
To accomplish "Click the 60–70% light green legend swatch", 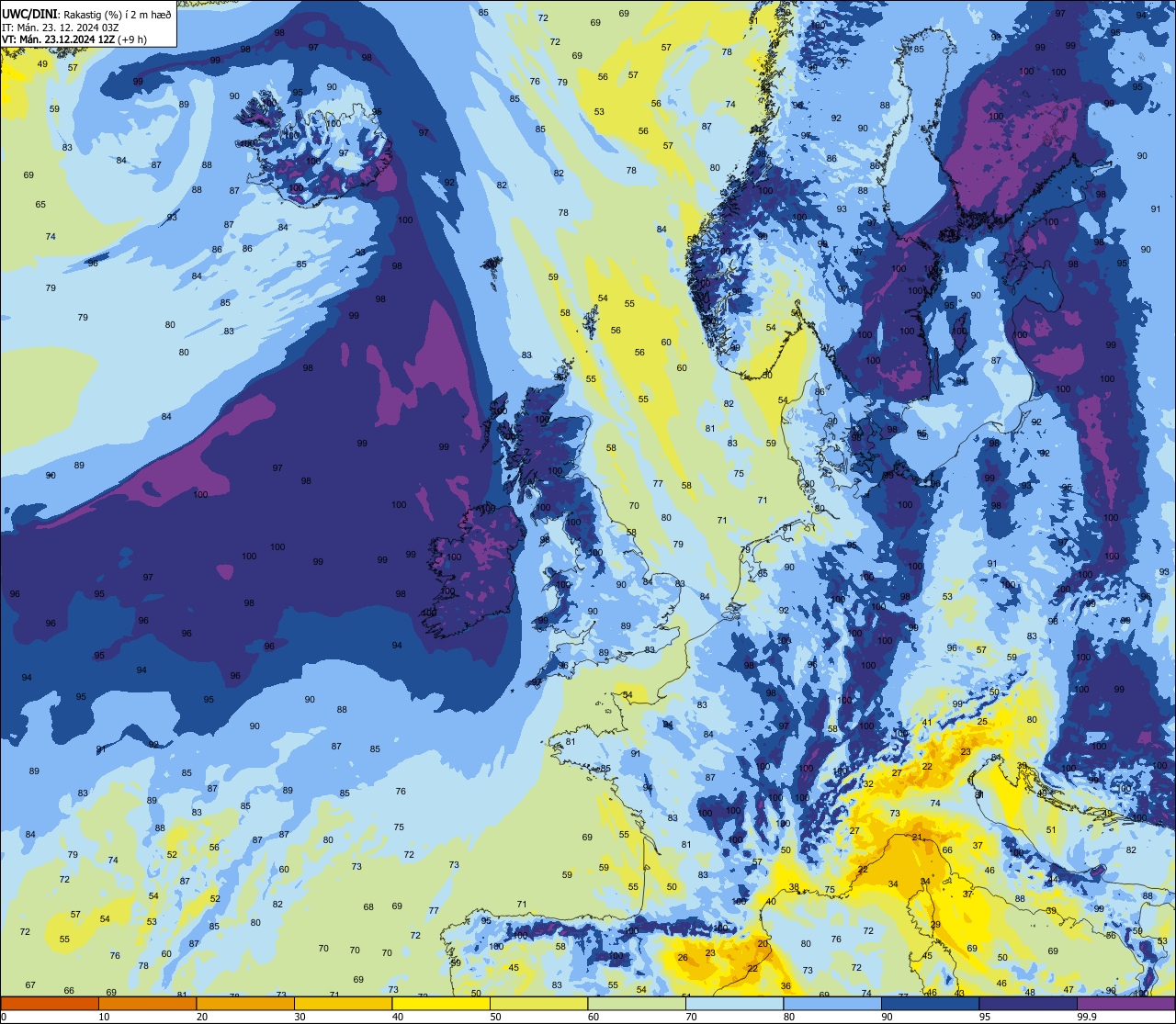I will pyautogui.click(x=637, y=1004).
